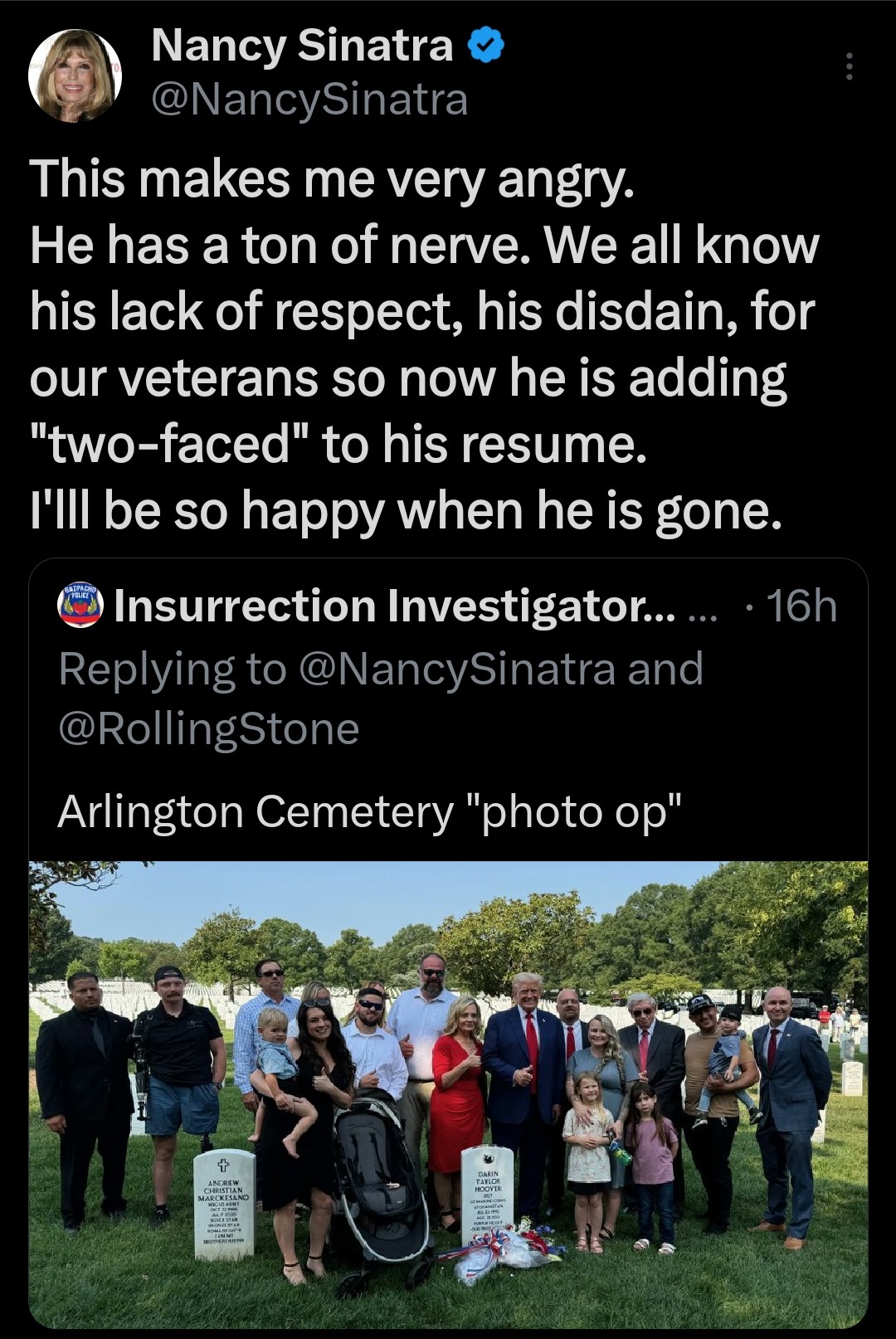Viewport: 896px width, 1339px height.
Task: Click the 16h timestamp
Action: pos(801,606)
